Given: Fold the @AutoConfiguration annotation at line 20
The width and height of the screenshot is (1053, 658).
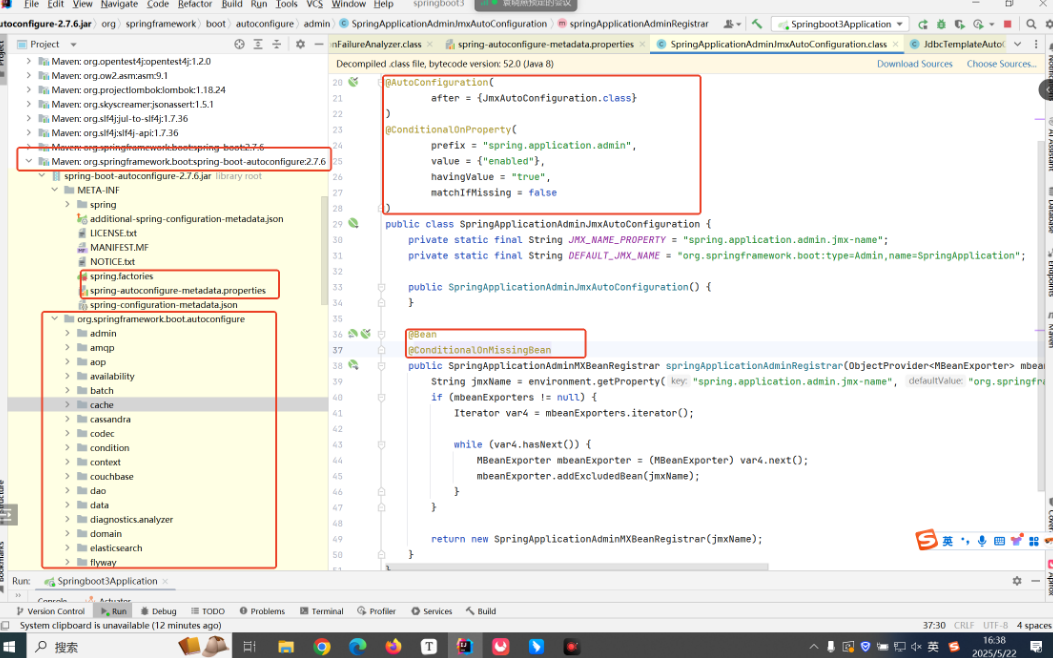Looking at the screenshot, I should click(x=381, y=82).
